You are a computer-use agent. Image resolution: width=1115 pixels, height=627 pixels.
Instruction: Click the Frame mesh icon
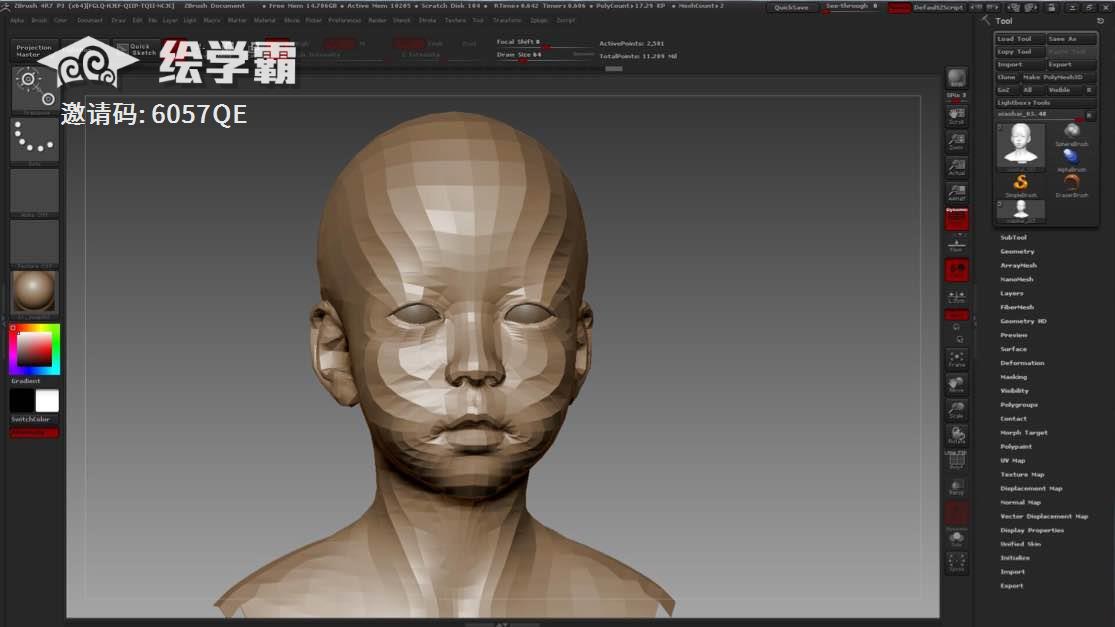tap(956, 360)
